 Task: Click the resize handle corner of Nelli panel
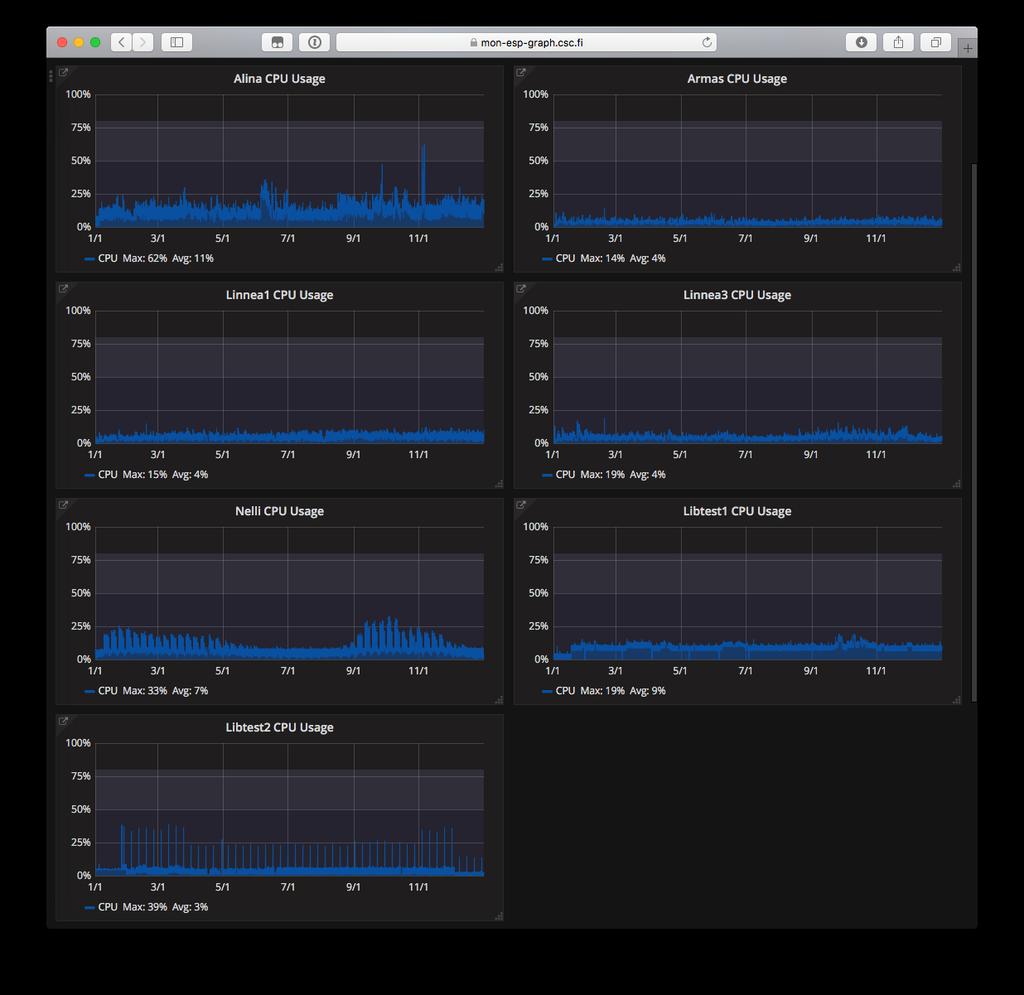tap(499, 700)
